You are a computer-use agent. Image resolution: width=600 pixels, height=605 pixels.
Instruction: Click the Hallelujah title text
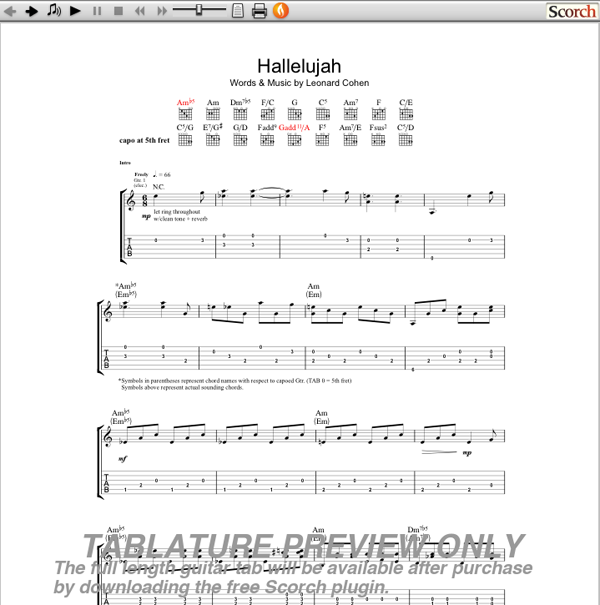[x=299, y=66]
